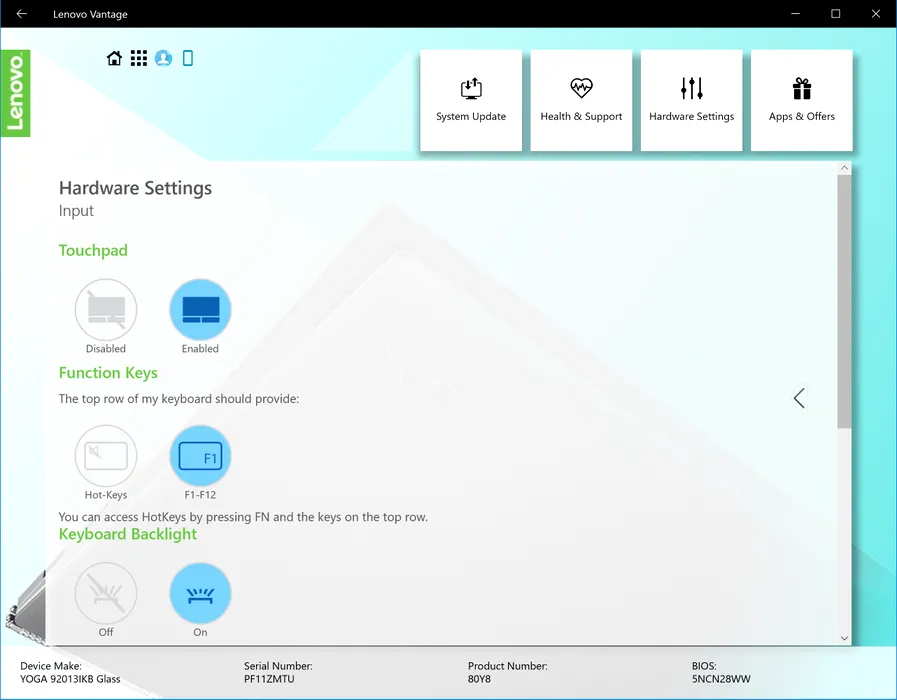The height and width of the screenshot is (700, 897).
Task: Turn the keyboard backlight On
Action: 200,594
